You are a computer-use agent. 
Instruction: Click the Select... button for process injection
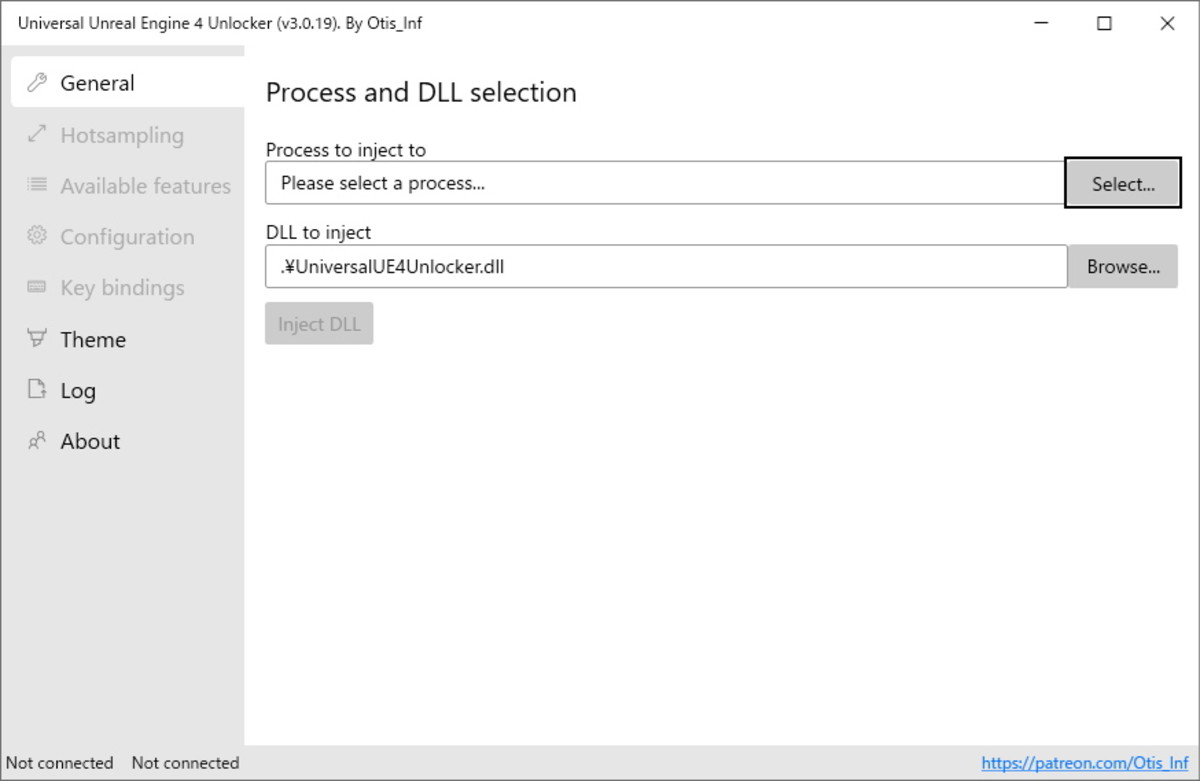click(x=1122, y=183)
